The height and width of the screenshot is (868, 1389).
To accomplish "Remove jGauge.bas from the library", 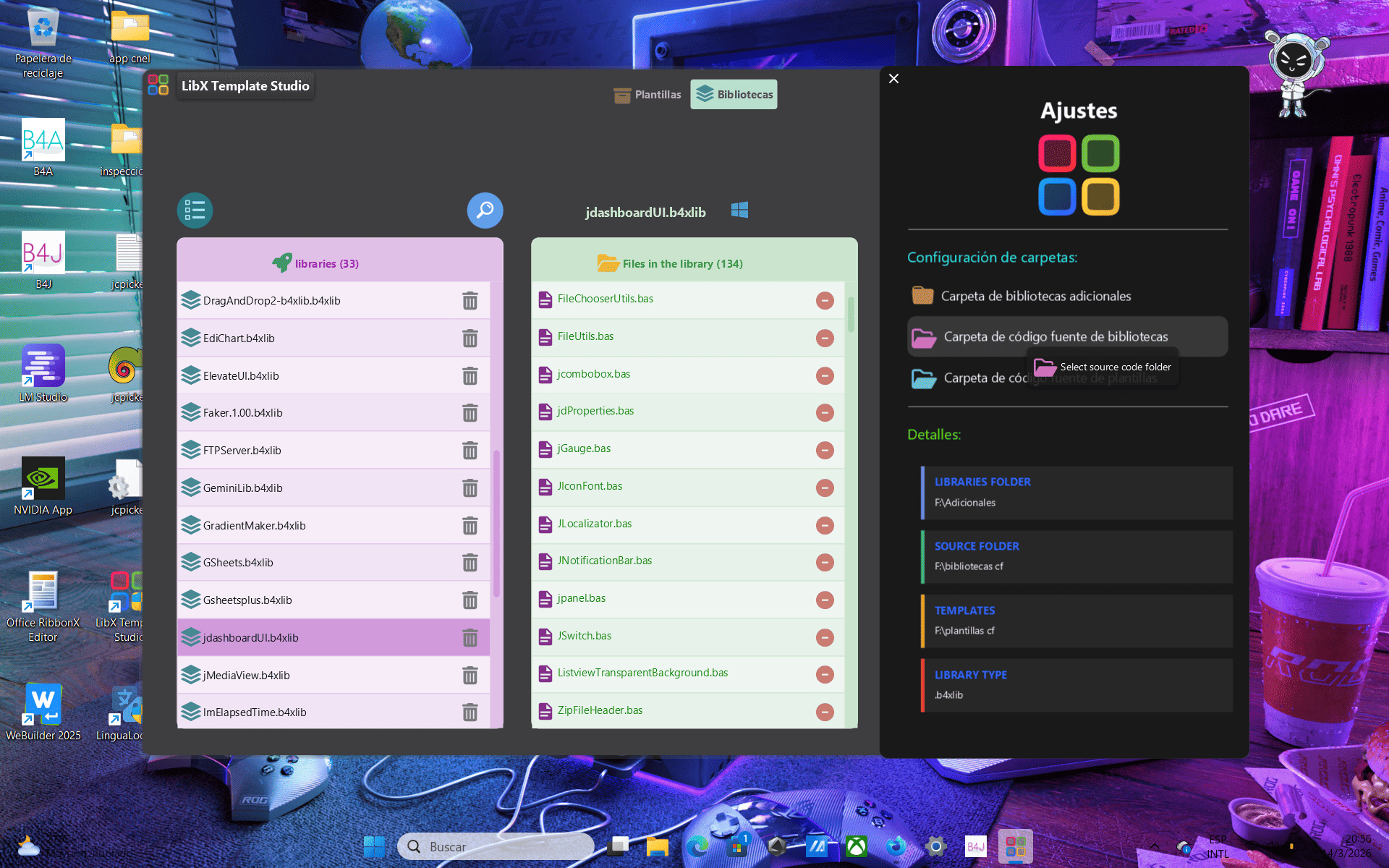I will tap(825, 450).
